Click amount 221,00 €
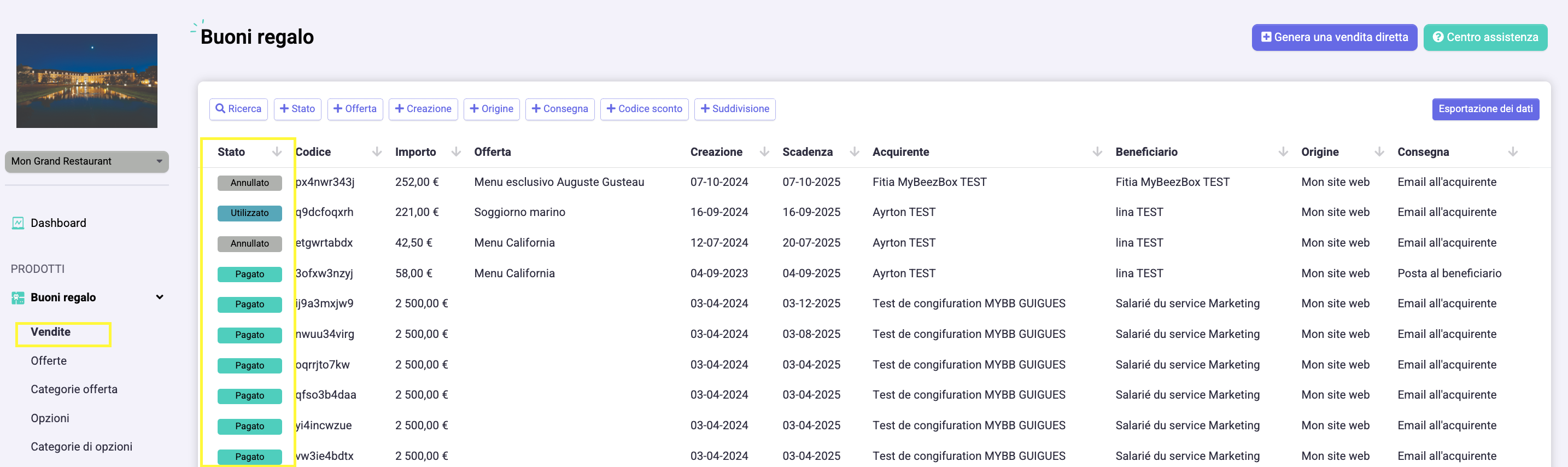The width and height of the screenshot is (1568, 467). click(x=417, y=213)
